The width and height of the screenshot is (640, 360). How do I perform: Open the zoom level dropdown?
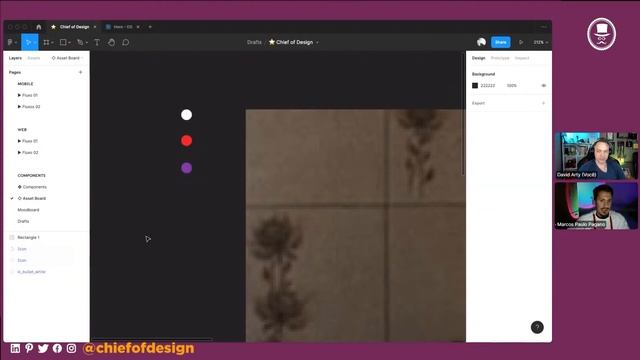(x=540, y=42)
